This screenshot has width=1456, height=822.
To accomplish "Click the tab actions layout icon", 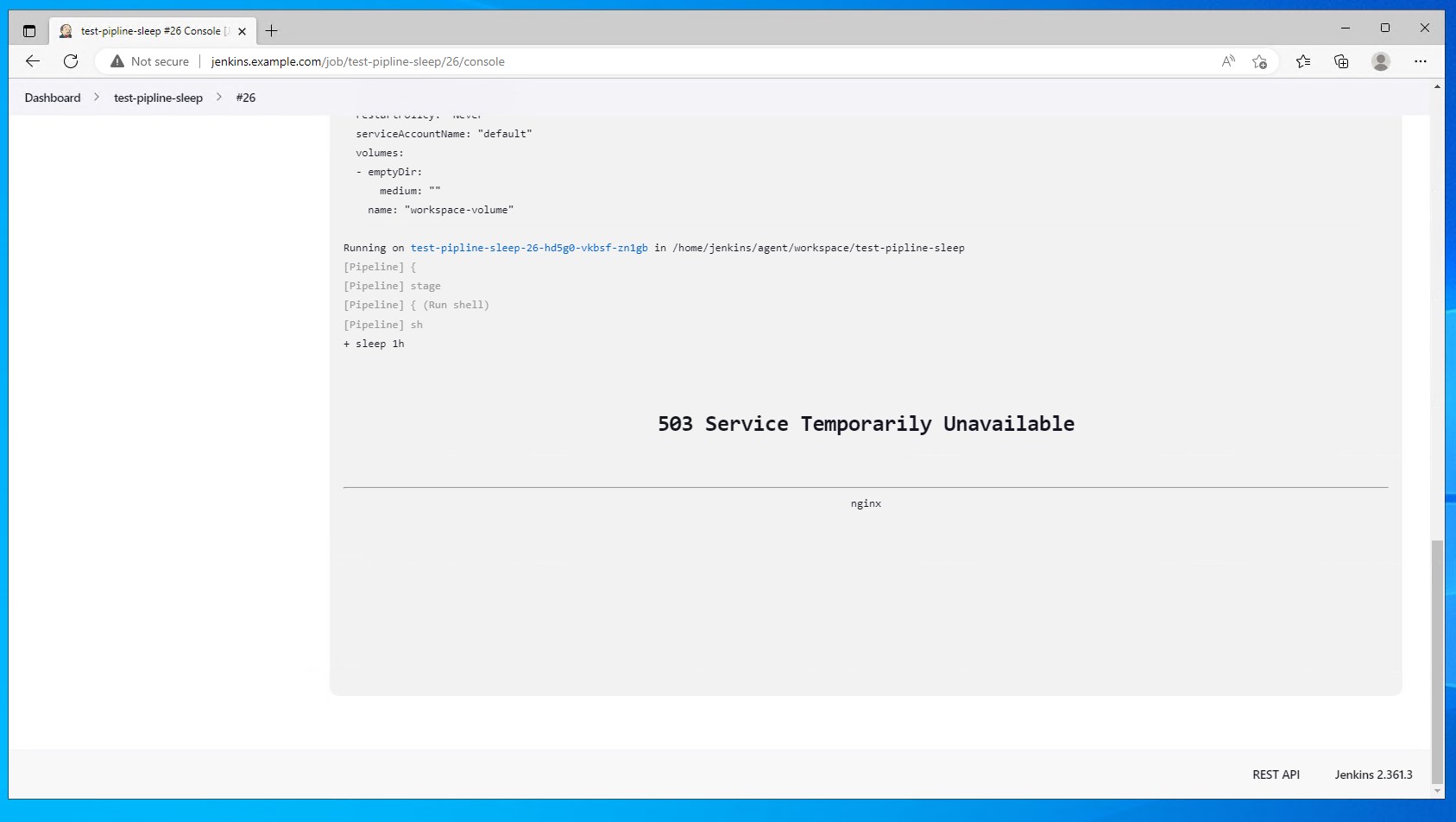I will point(28,30).
